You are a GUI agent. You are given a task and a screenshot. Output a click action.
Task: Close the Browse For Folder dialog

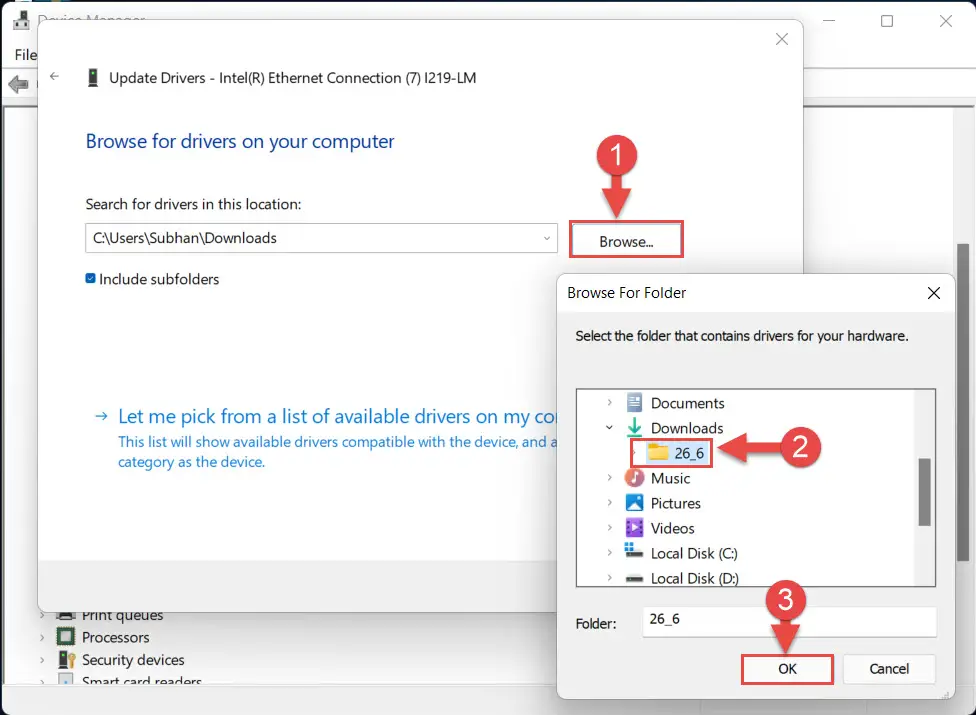[x=934, y=293]
